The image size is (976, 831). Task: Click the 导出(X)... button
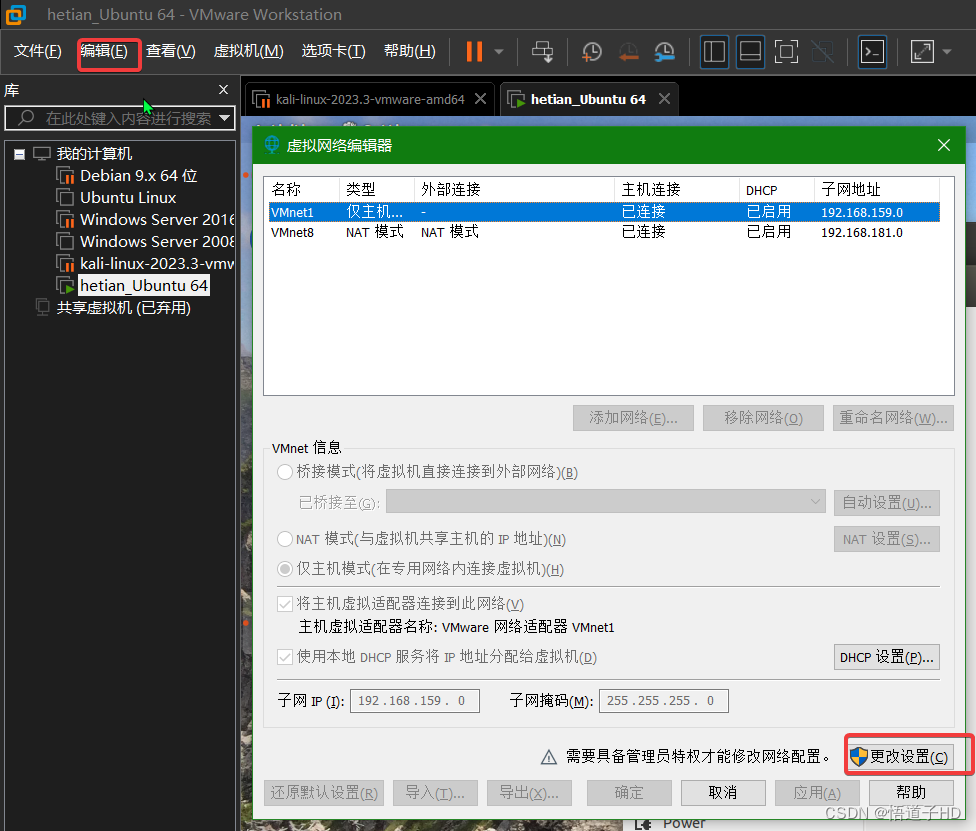pyautogui.click(x=529, y=793)
